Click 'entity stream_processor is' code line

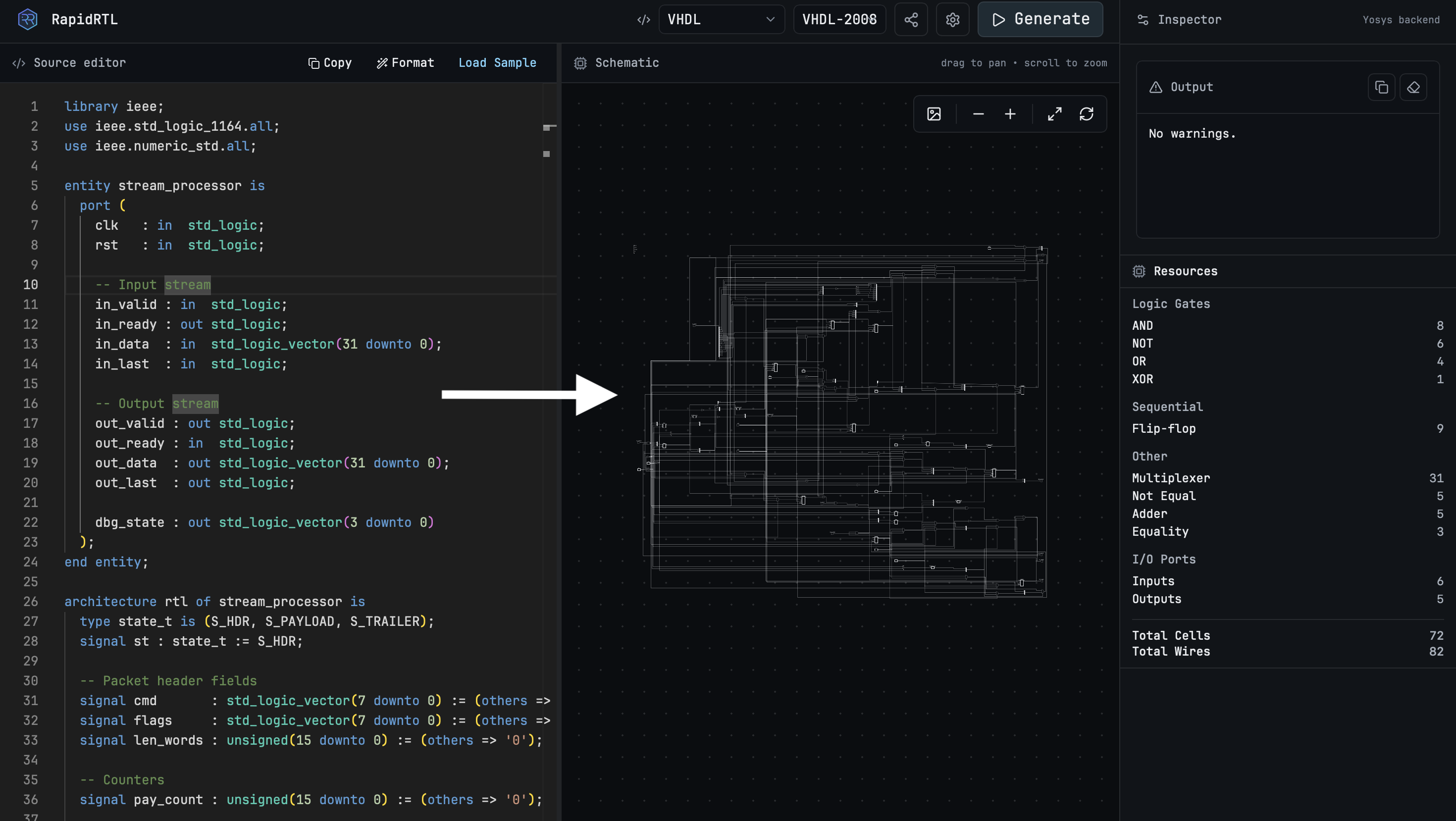pyautogui.click(x=164, y=186)
